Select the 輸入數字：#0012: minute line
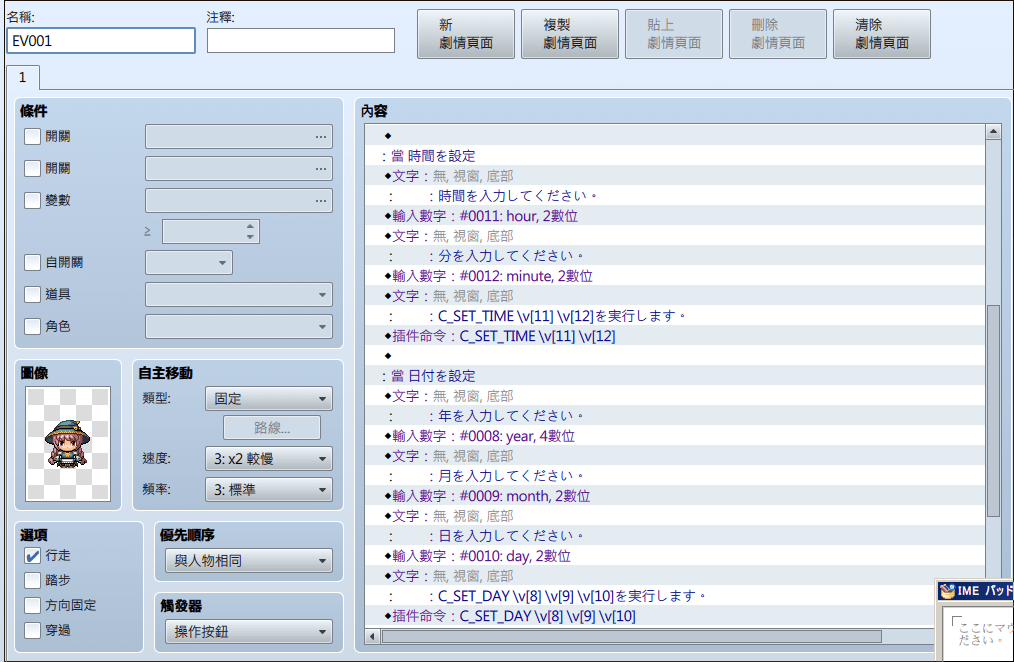The image size is (1014, 662). tap(675, 276)
